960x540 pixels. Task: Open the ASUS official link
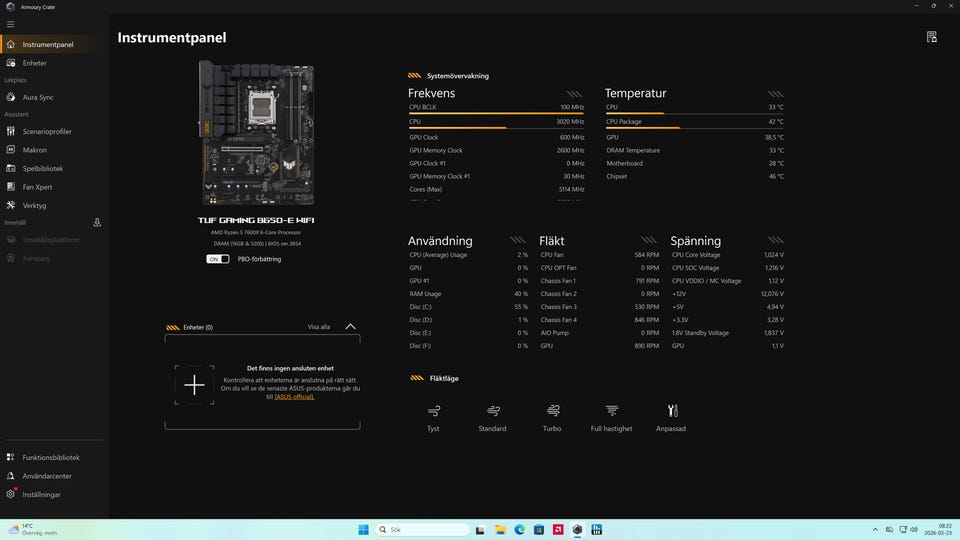click(294, 397)
